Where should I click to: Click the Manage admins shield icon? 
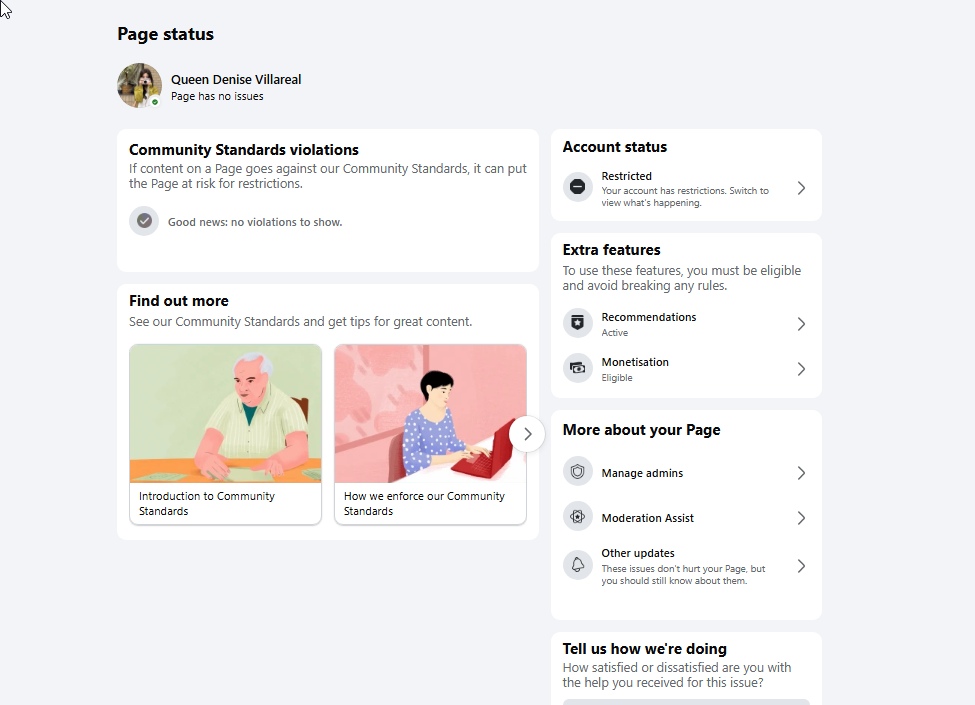578,472
